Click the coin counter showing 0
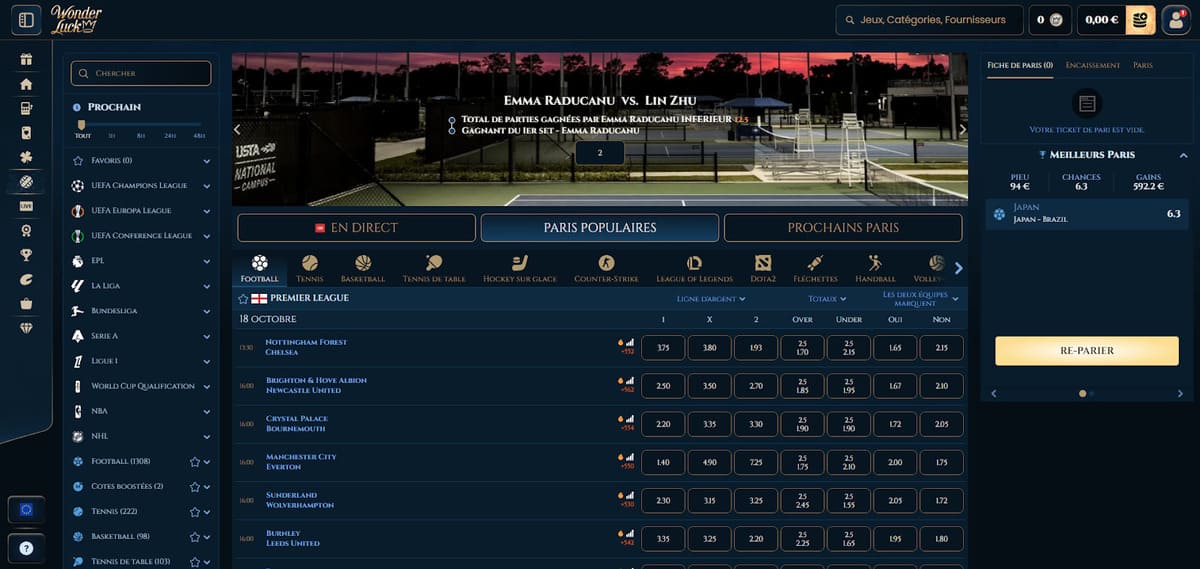Image resolution: width=1200 pixels, height=569 pixels. [x=1050, y=20]
